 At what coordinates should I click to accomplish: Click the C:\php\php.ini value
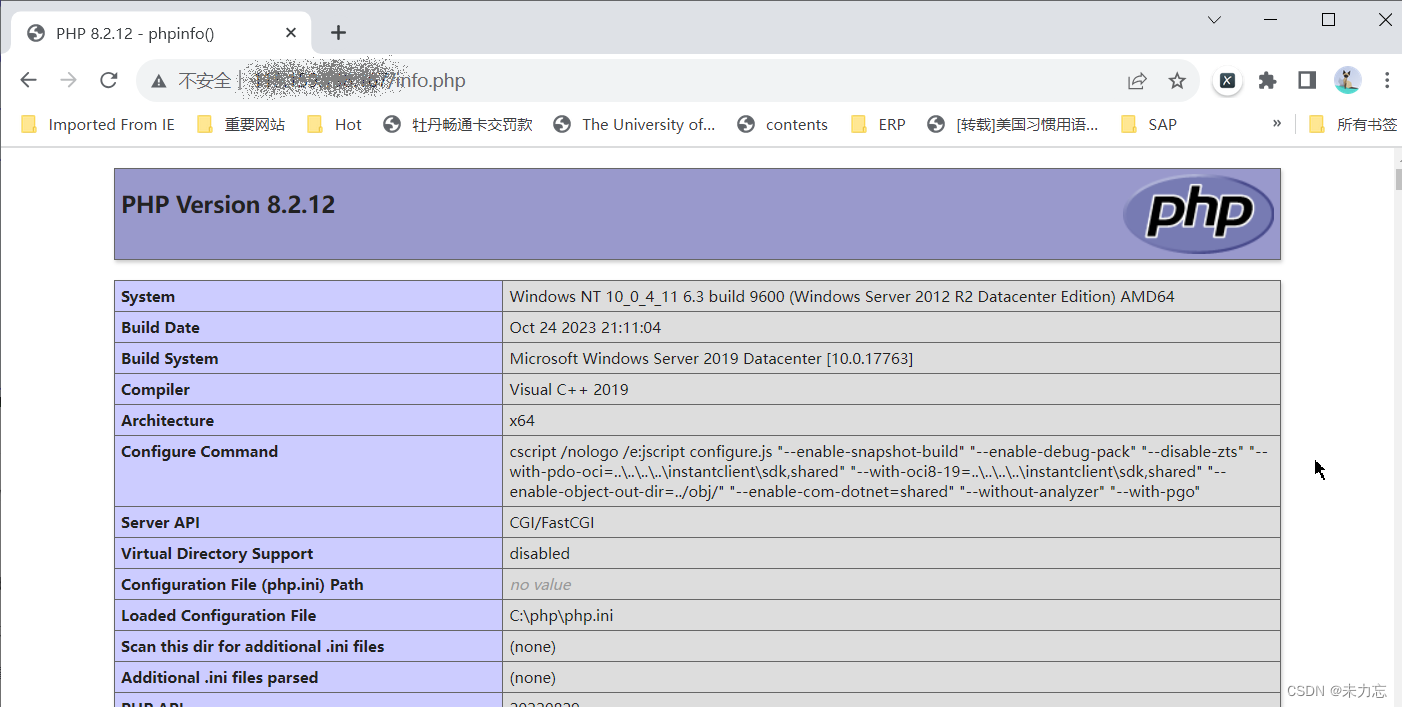pyautogui.click(x=561, y=615)
